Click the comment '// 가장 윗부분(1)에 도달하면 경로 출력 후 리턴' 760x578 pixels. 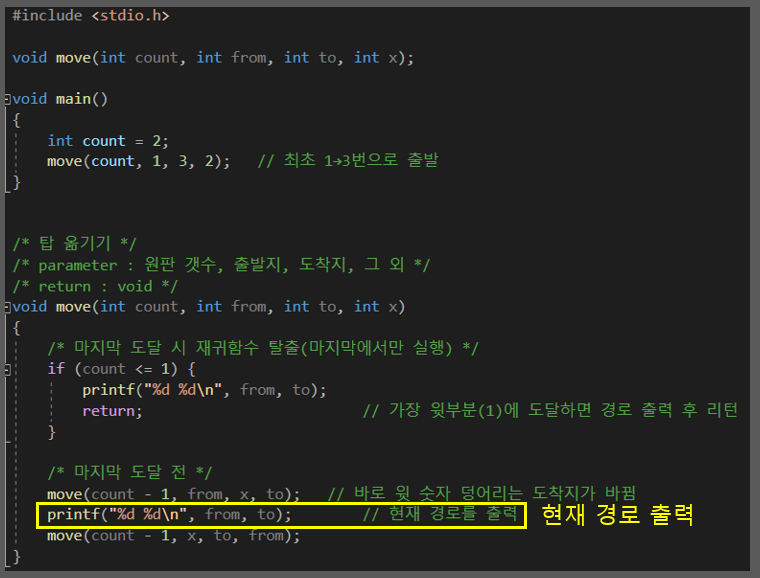(x=550, y=410)
